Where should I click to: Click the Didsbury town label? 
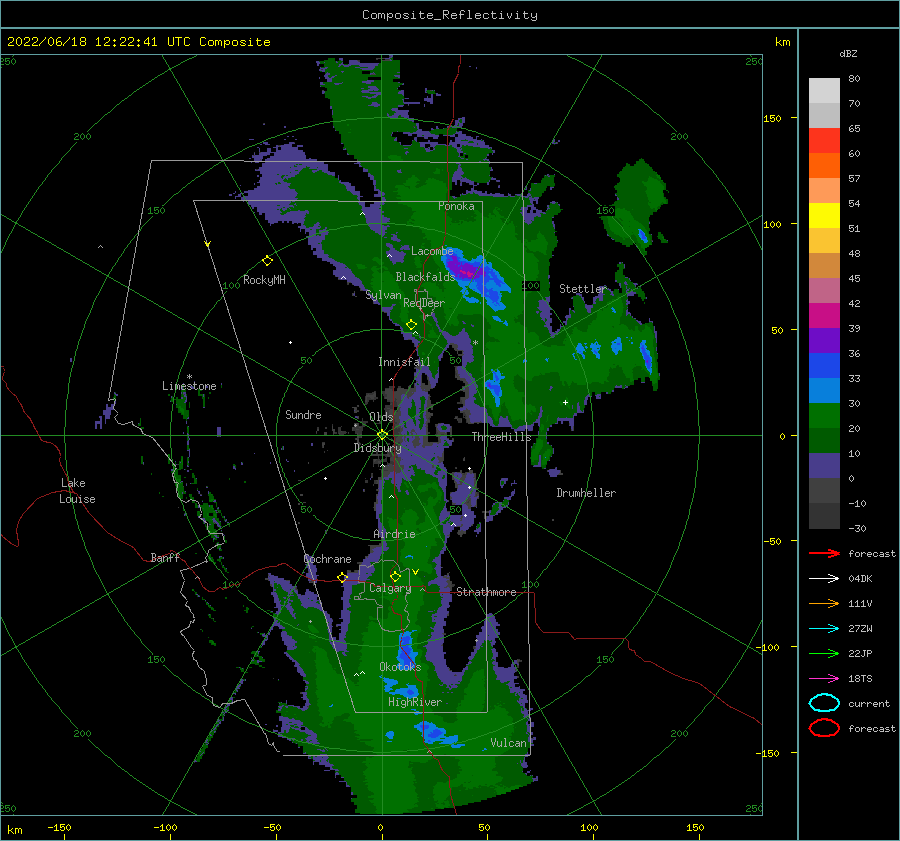[377, 448]
